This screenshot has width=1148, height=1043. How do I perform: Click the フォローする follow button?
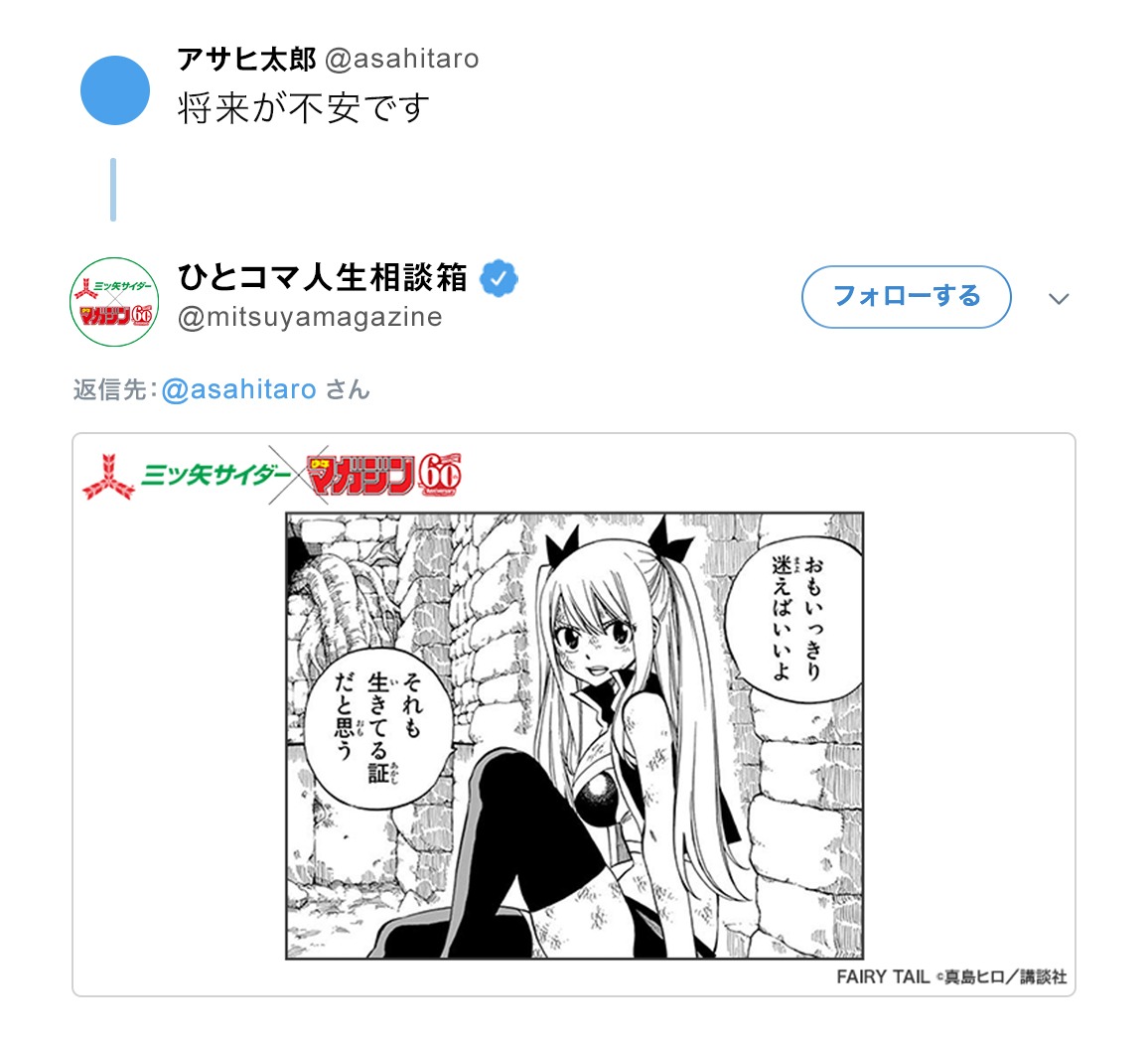(907, 297)
